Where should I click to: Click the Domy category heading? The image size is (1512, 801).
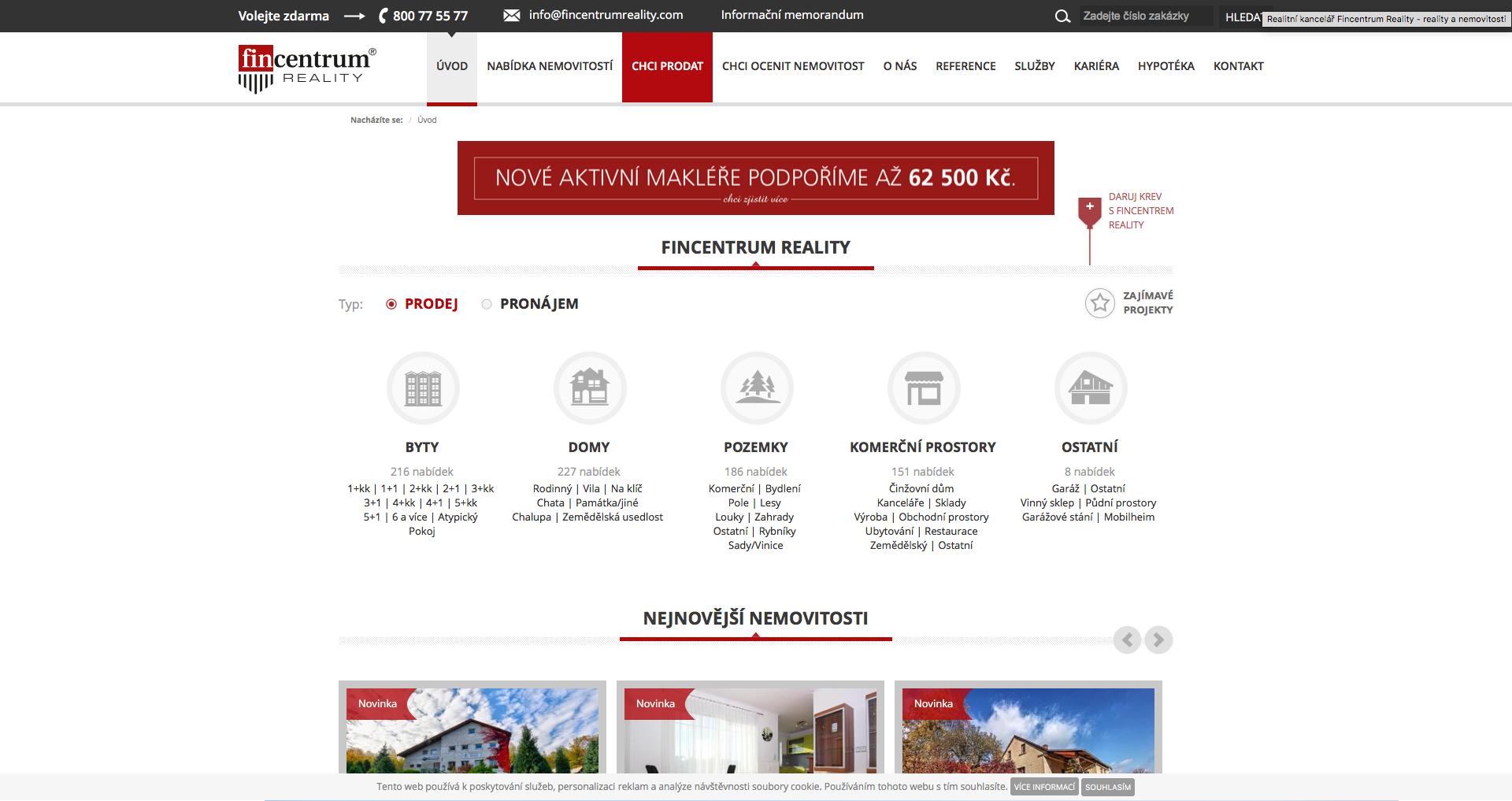589,447
